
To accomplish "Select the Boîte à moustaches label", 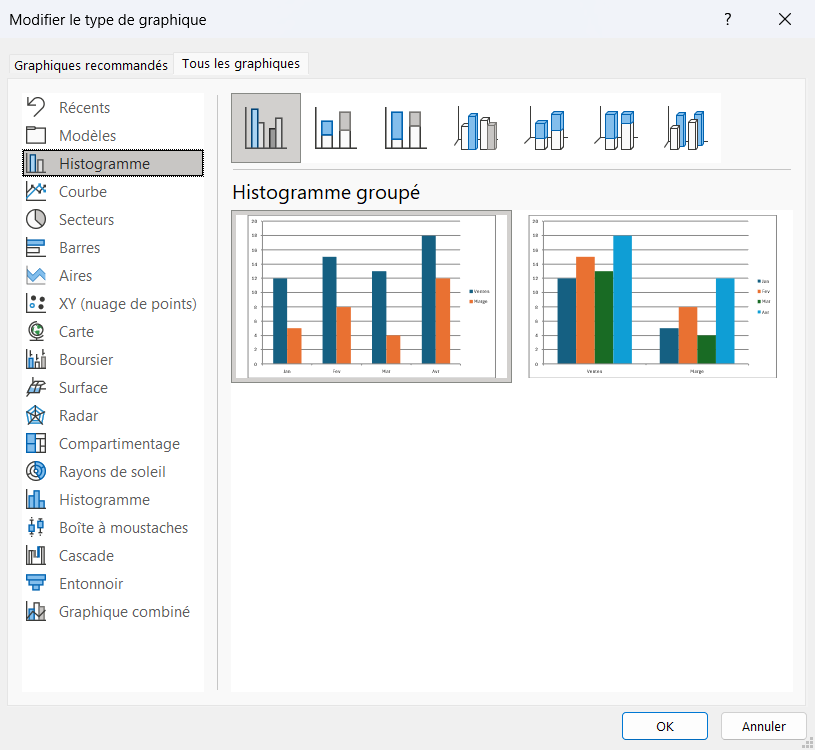I will click(x=124, y=528).
